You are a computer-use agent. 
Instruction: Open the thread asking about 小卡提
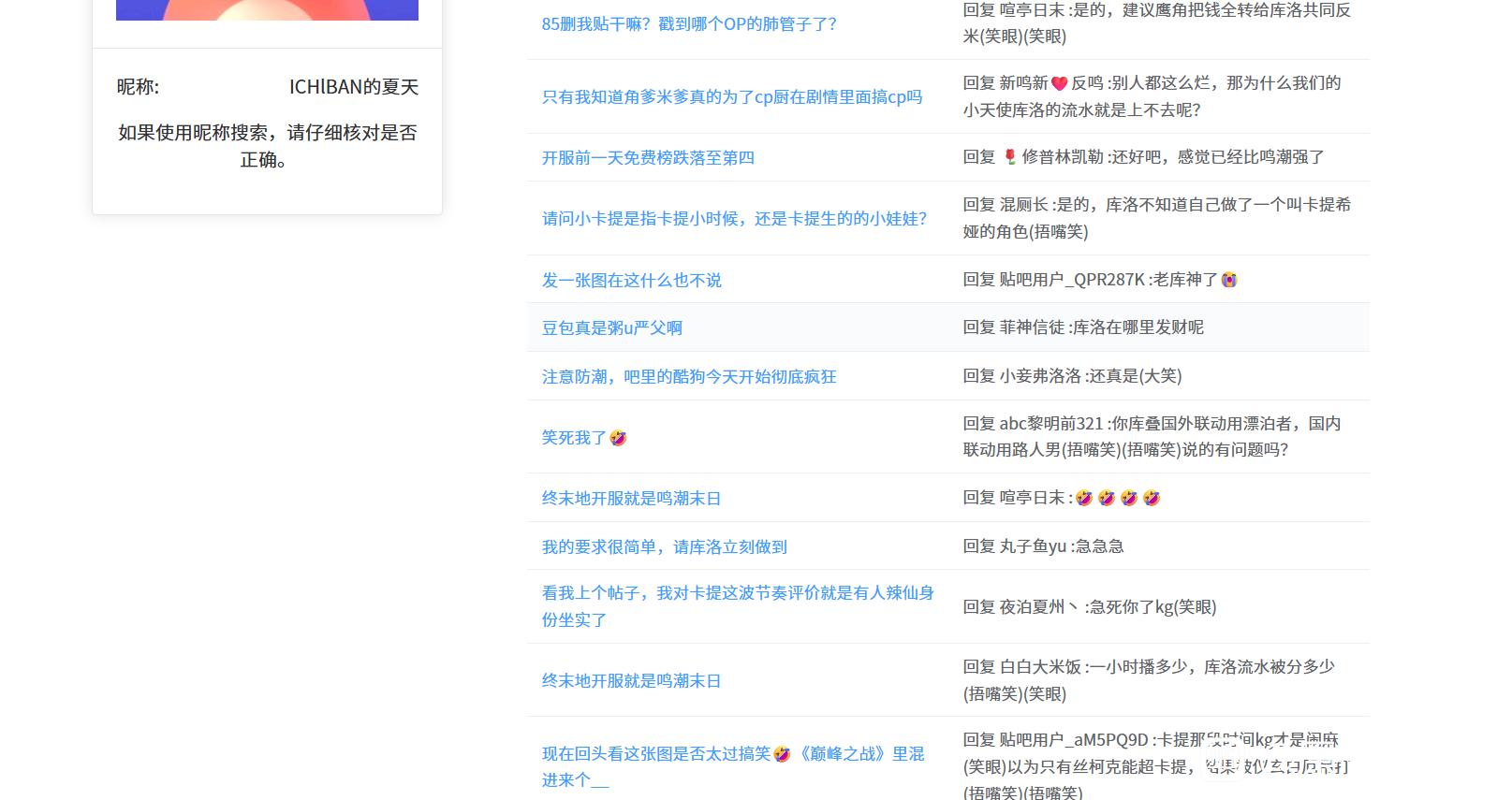coord(733,219)
